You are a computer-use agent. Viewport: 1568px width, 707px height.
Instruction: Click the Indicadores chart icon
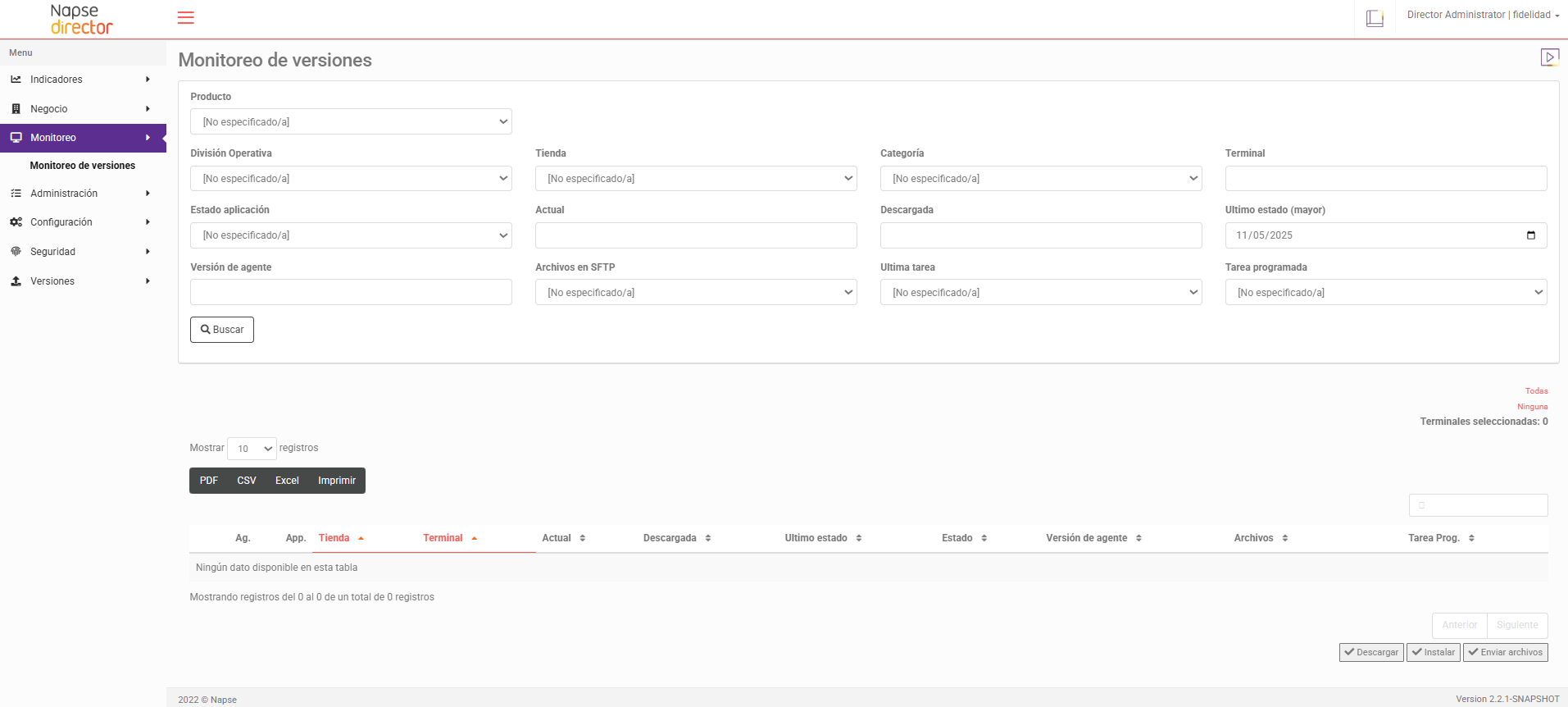(x=16, y=80)
